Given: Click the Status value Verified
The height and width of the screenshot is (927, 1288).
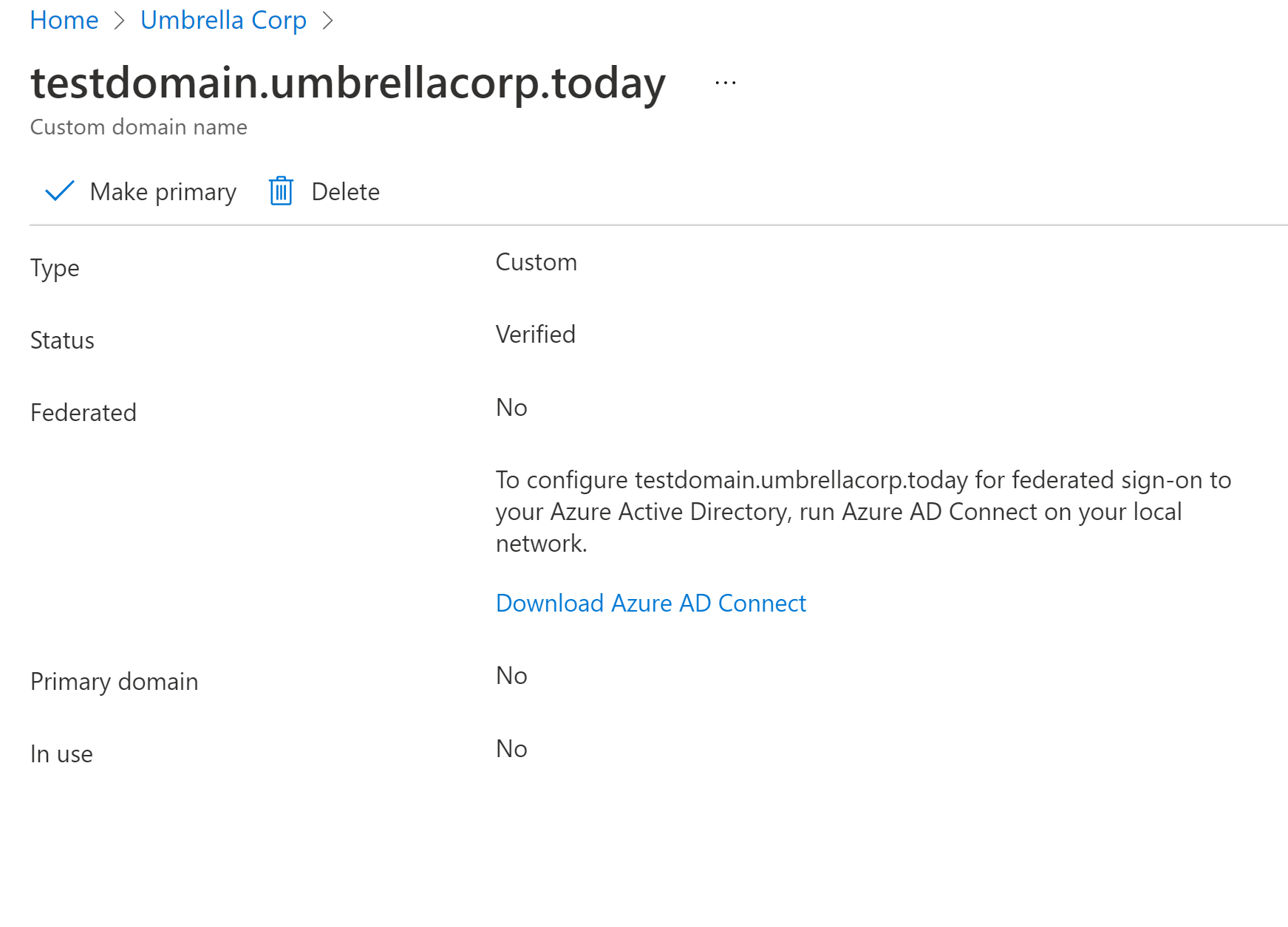Looking at the screenshot, I should (x=536, y=335).
